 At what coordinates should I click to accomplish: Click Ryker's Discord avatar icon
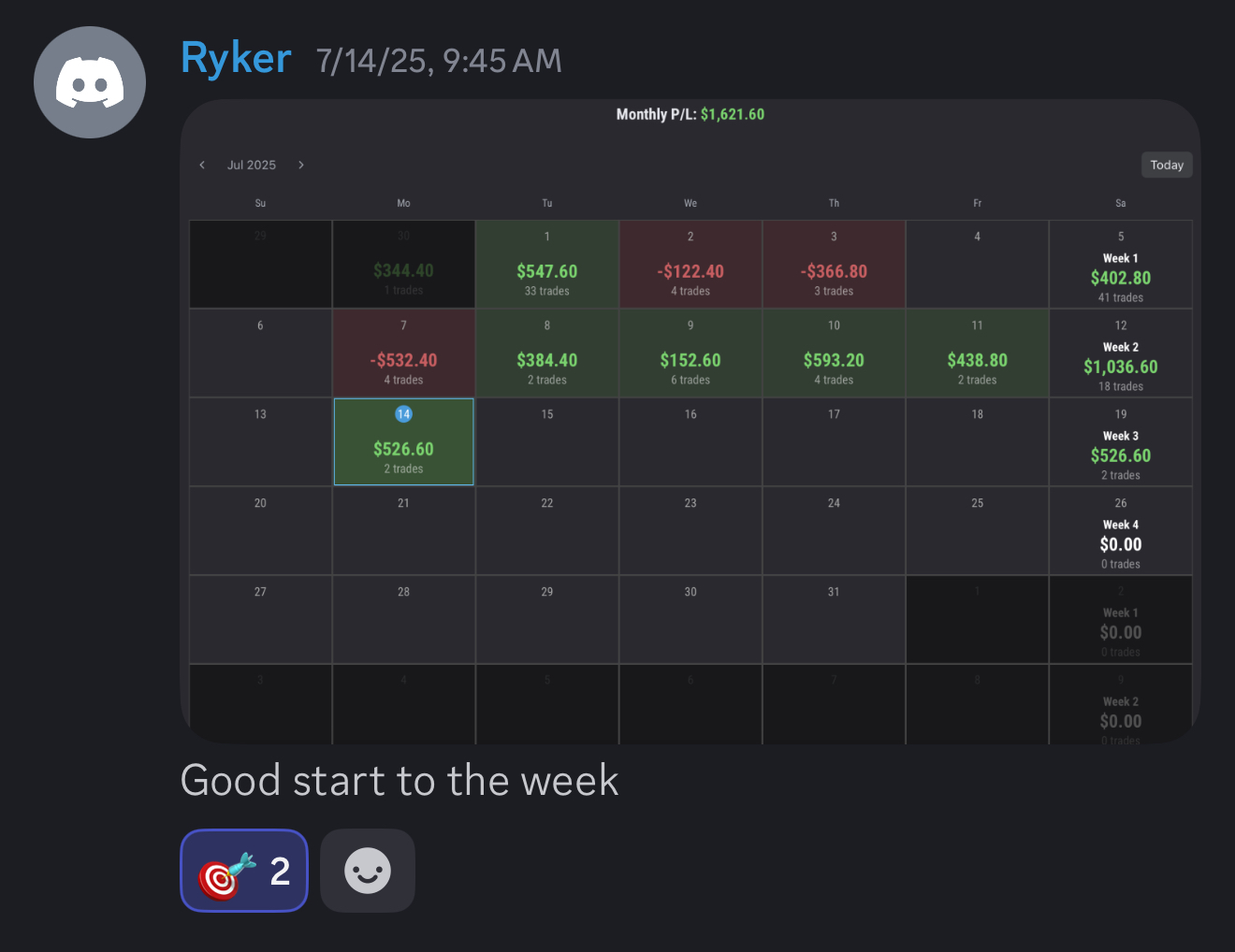pos(90,82)
